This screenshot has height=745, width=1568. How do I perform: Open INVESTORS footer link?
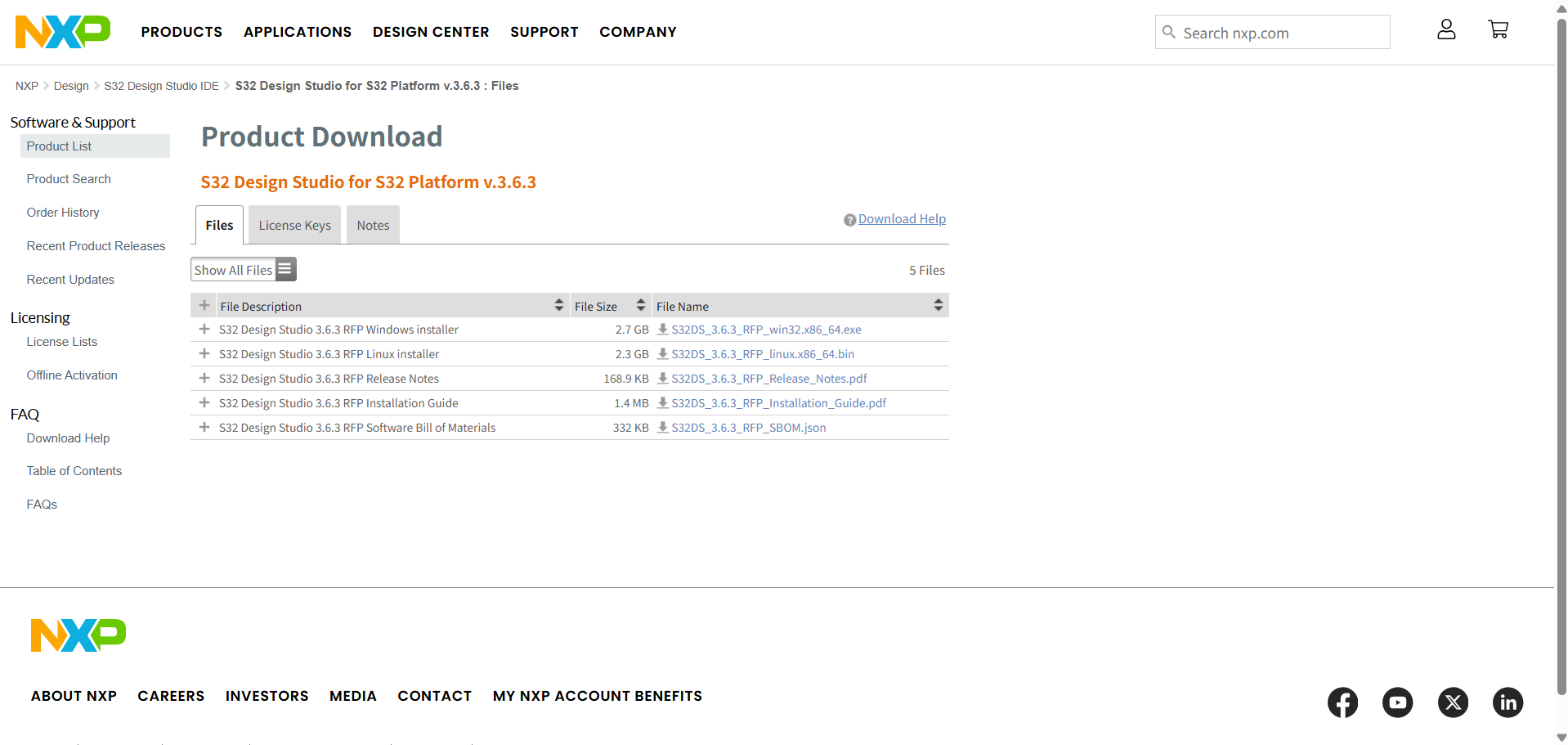point(267,696)
